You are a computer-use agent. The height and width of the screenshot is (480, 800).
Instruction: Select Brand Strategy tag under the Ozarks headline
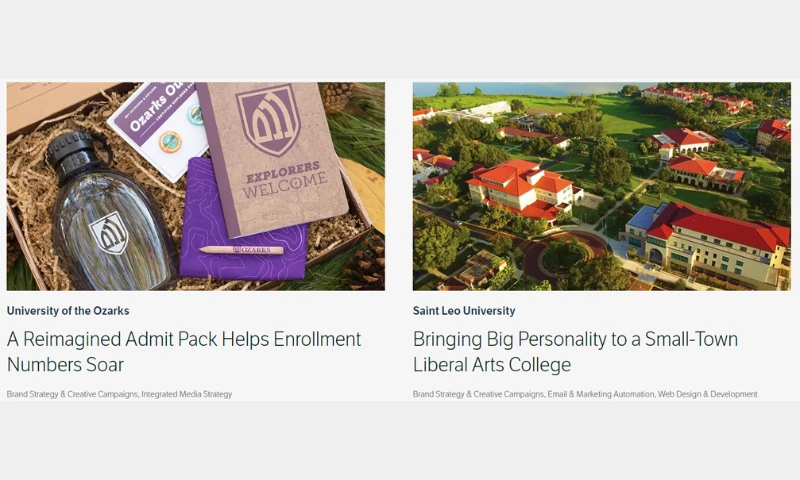72,394
